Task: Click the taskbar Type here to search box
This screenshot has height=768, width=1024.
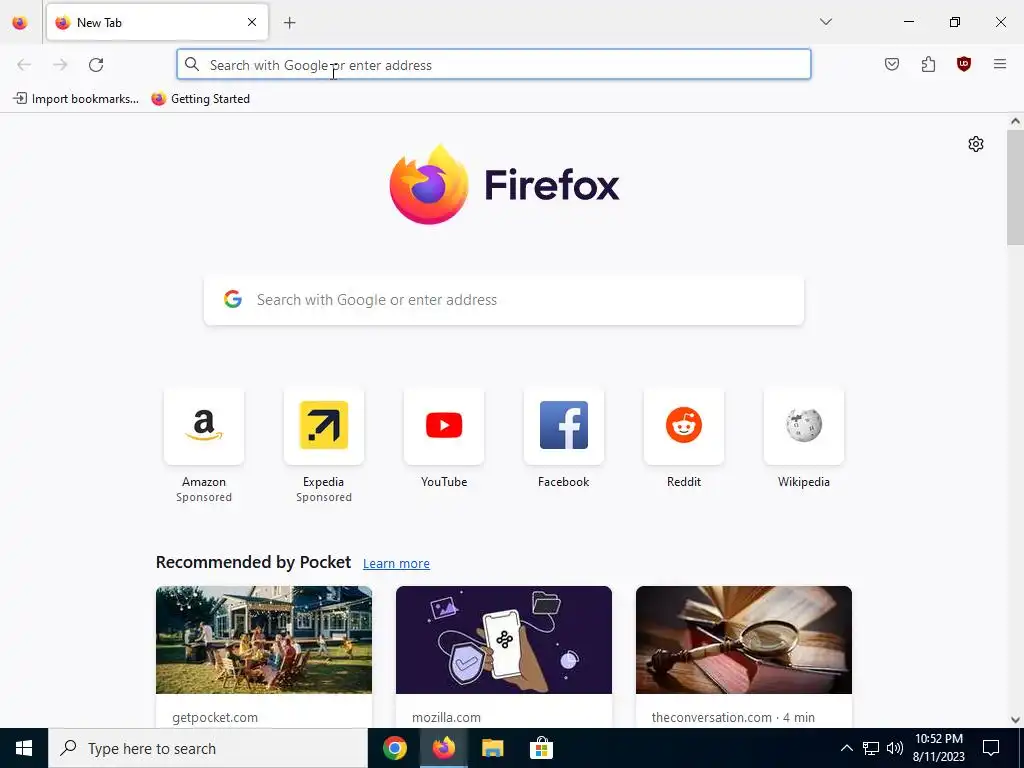Action: (x=208, y=748)
